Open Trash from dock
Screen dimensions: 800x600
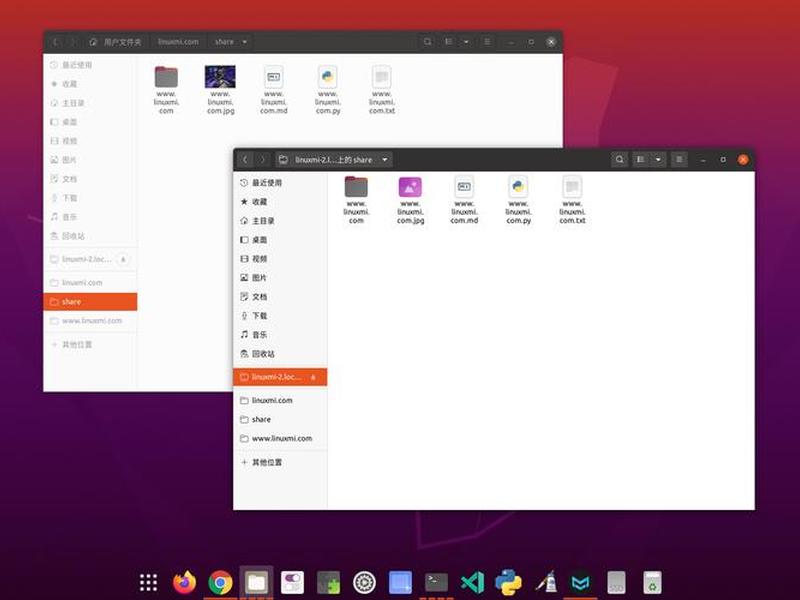coord(653,582)
